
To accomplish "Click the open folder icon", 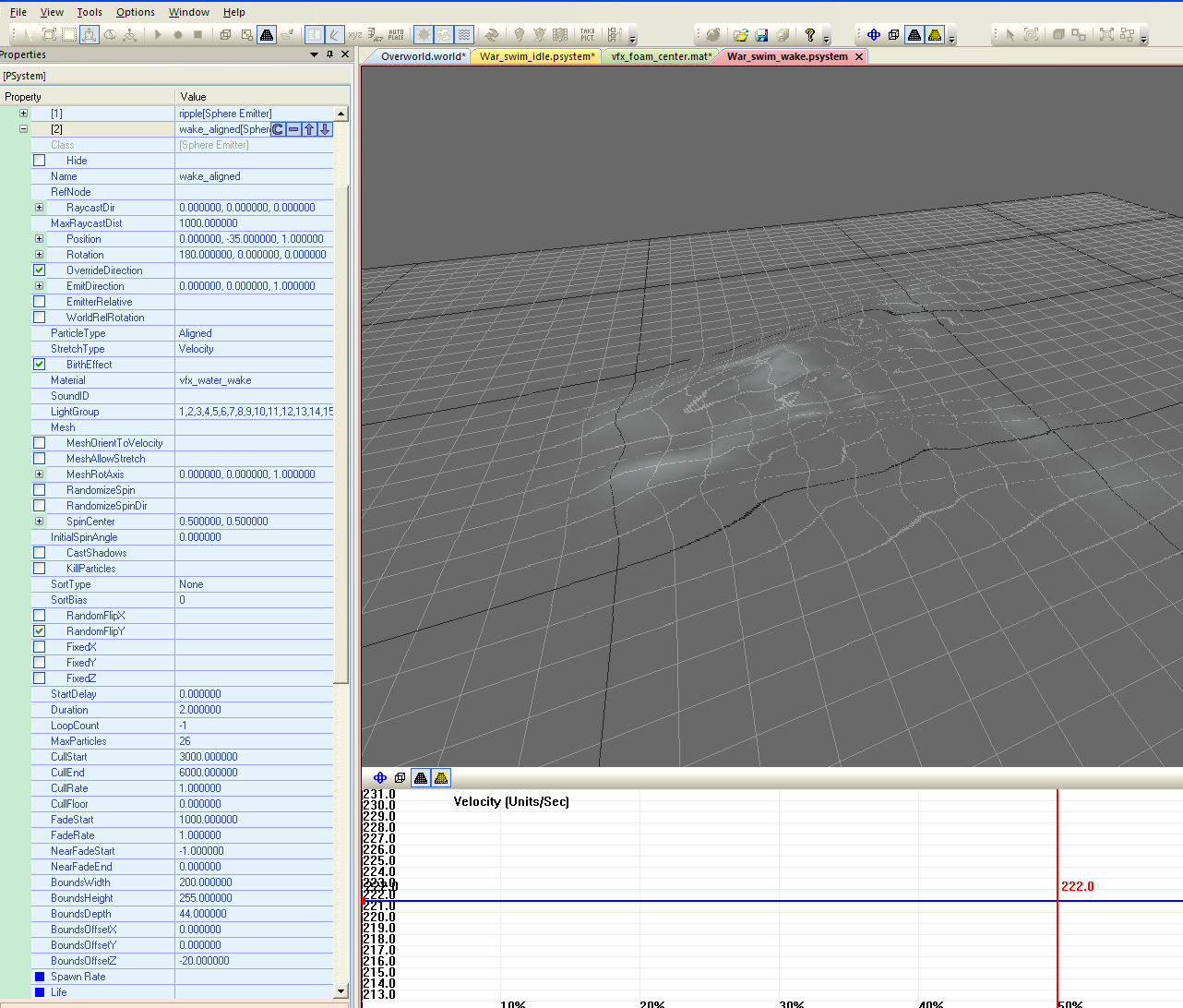I will click(x=740, y=35).
